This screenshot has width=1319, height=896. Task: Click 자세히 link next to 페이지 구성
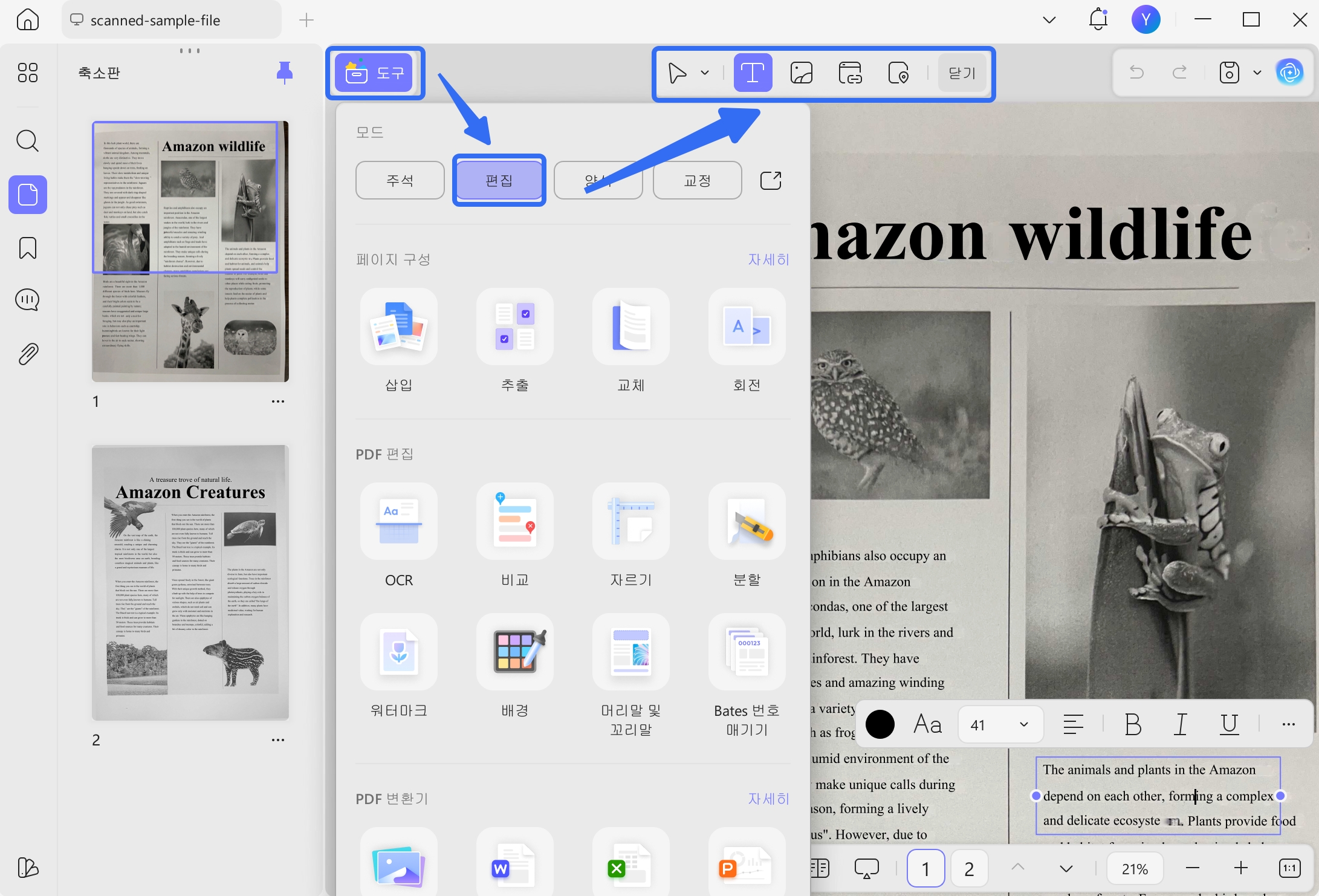click(768, 259)
